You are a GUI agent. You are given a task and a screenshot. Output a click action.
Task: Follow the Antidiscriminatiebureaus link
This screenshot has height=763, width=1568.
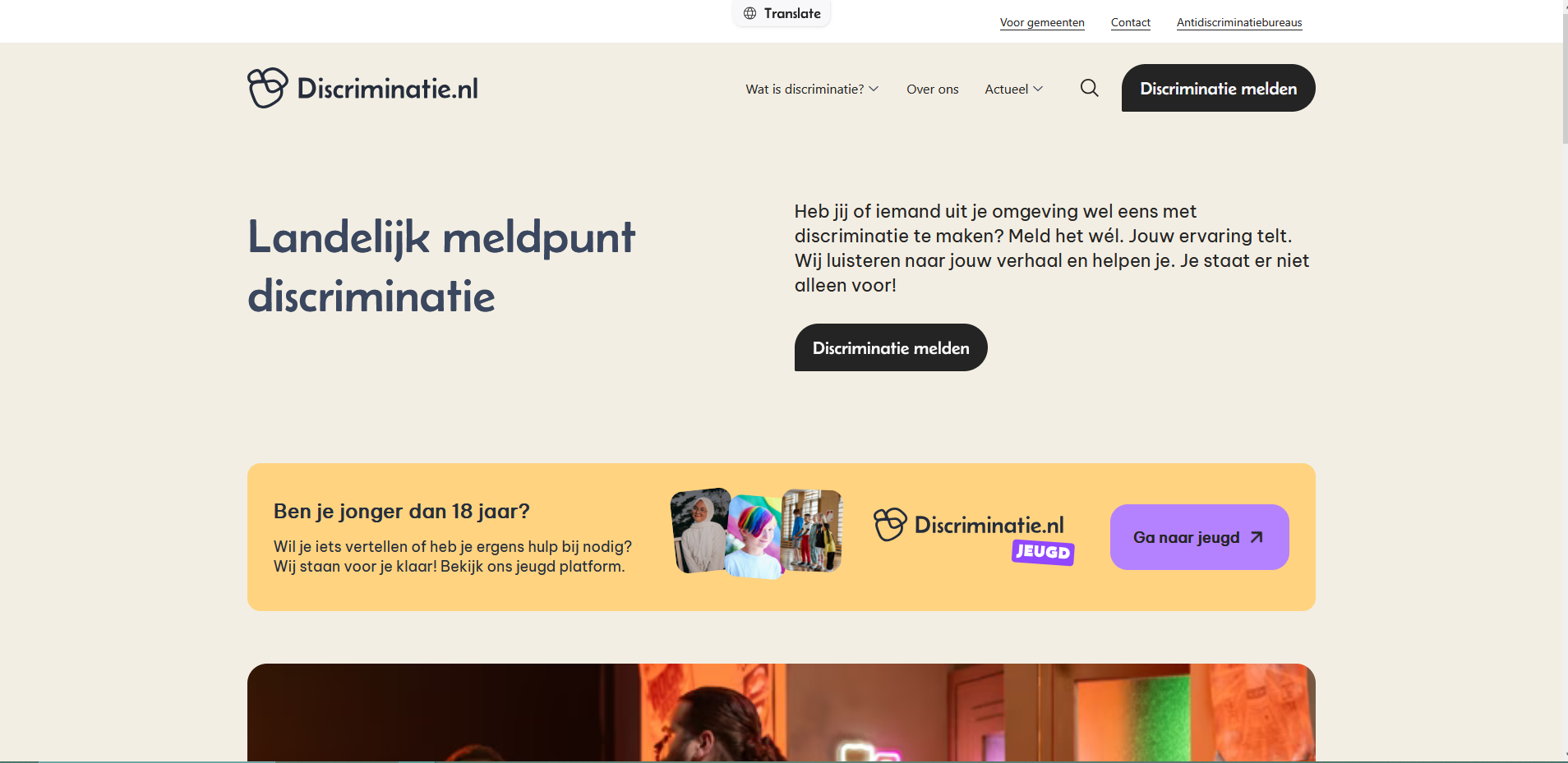1239,22
